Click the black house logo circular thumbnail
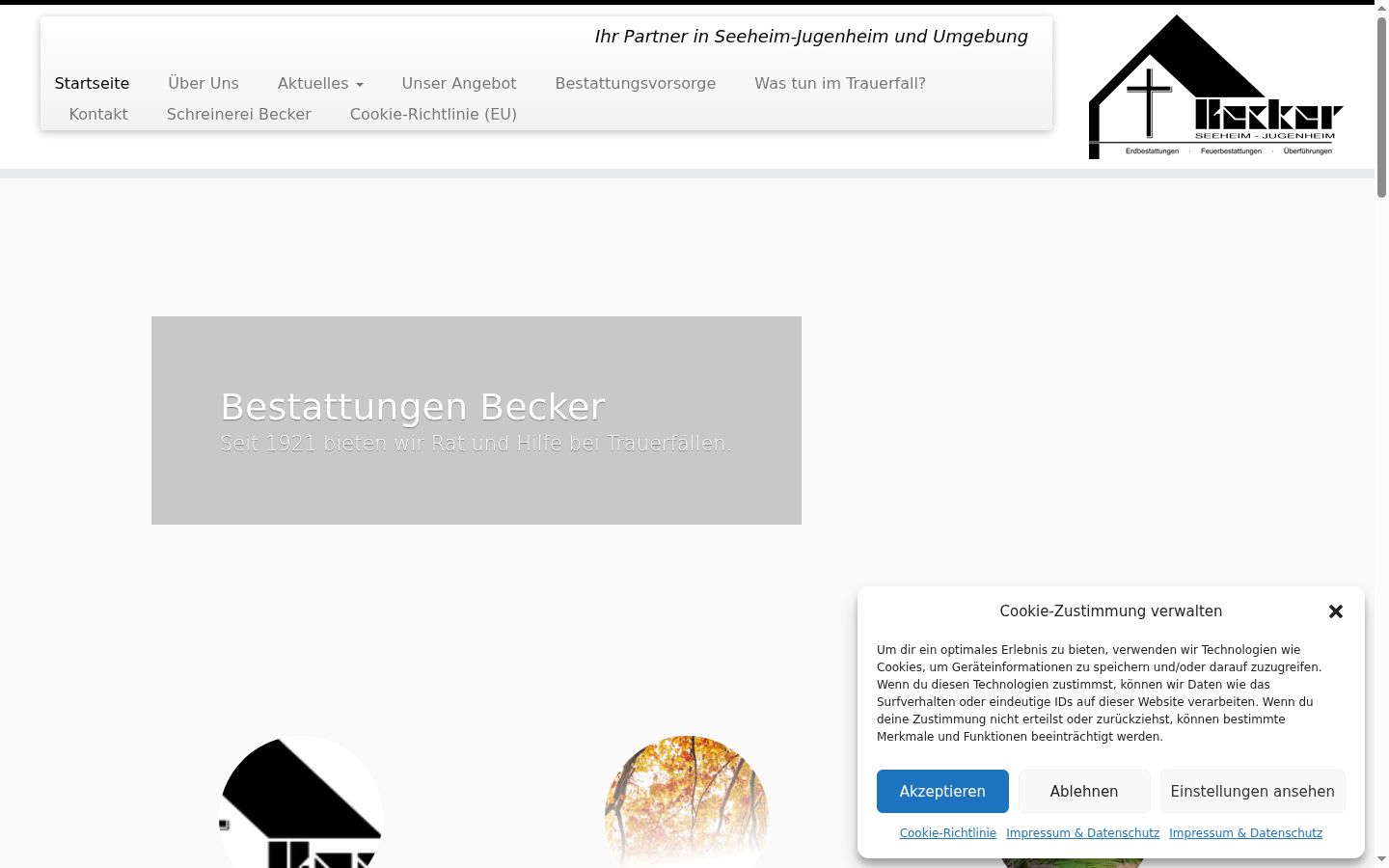This screenshot has height=868, width=1389. (301, 802)
